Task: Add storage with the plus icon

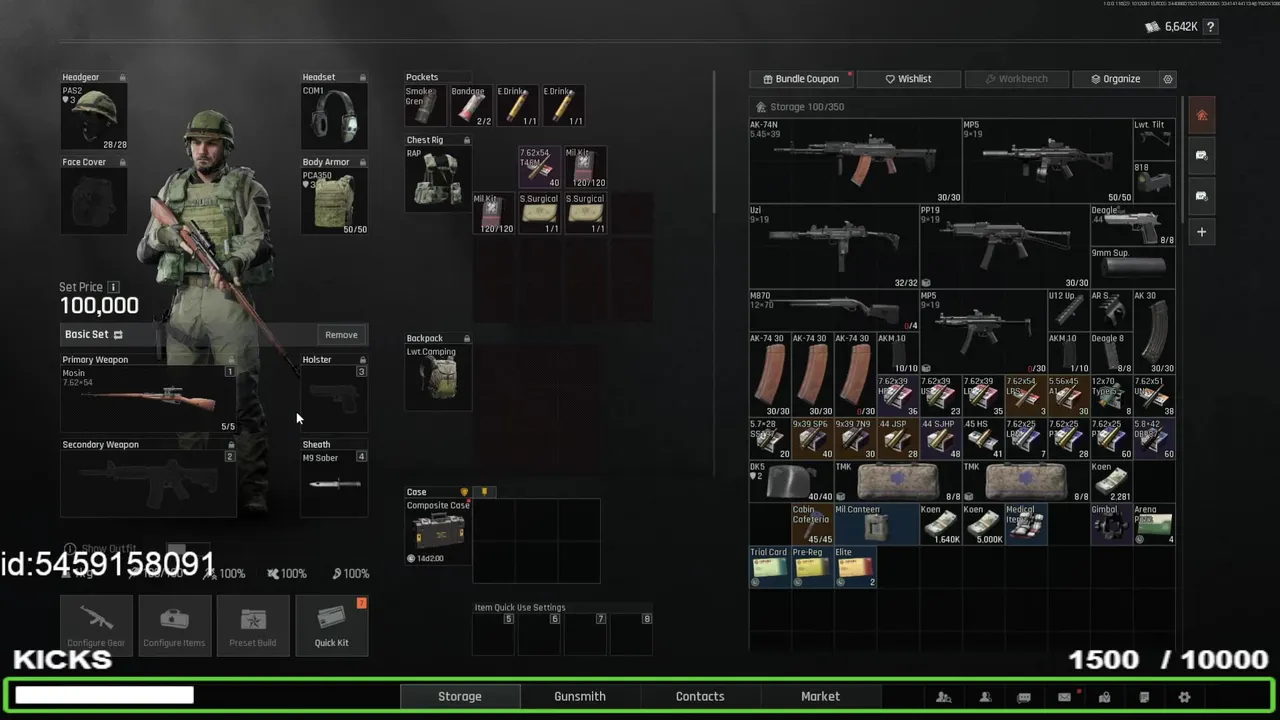Action: click(1201, 232)
